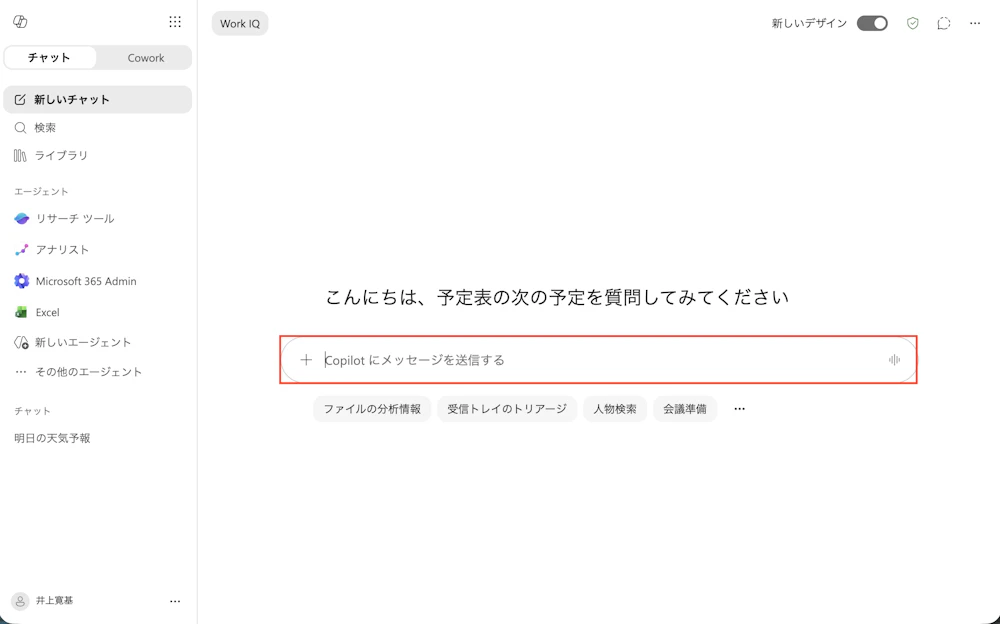Select the 人物検索 suggestion
Image resolution: width=1000 pixels, height=624 pixels.
pyautogui.click(x=615, y=409)
